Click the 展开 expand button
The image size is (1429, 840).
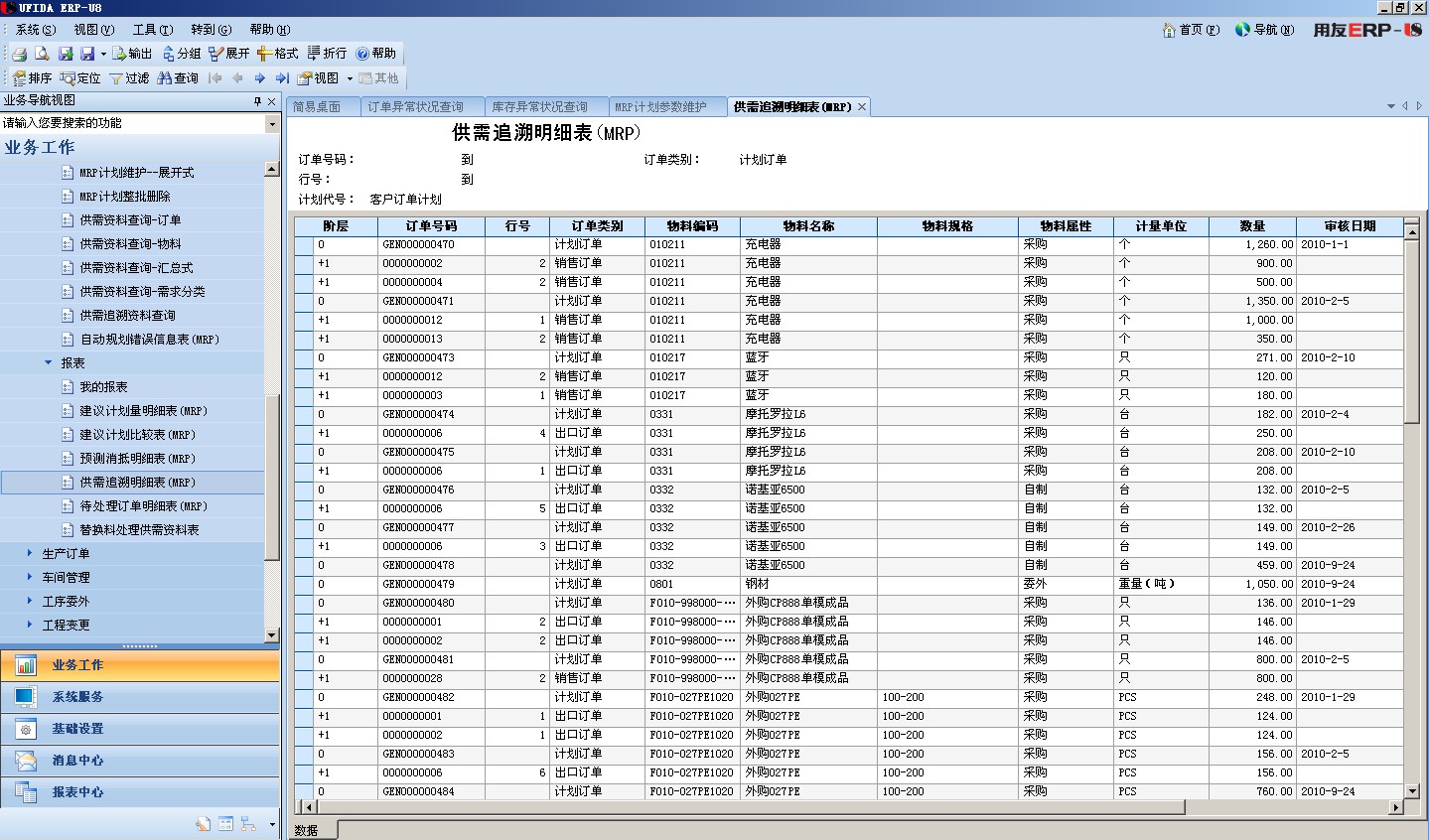coord(229,54)
